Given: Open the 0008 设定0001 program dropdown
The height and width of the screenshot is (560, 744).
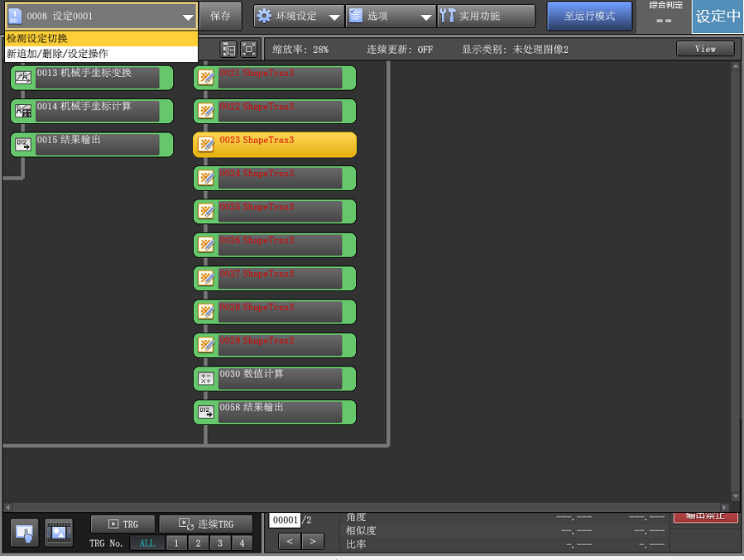Looking at the screenshot, I should (x=101, y=16).
